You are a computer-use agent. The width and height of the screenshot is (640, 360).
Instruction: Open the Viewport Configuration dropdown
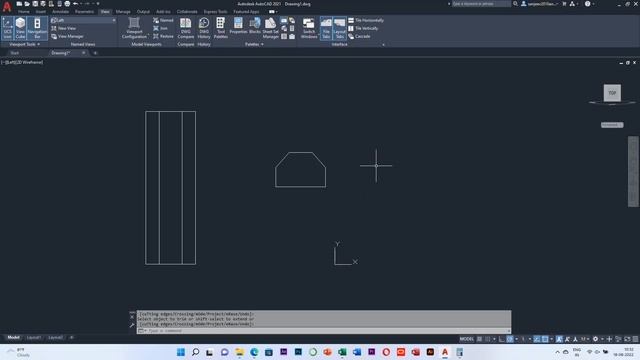pyautogui.click(x=134, y=28)
